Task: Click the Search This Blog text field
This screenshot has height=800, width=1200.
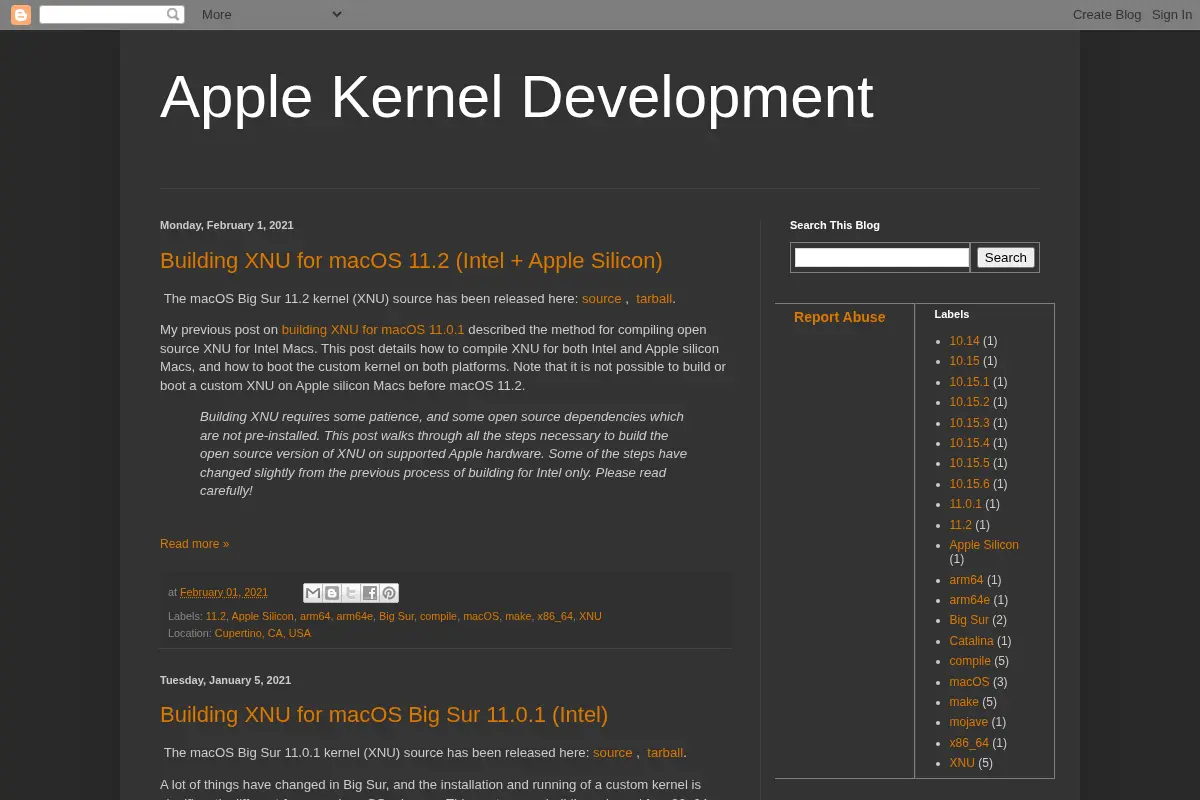Action: (881, 257)
